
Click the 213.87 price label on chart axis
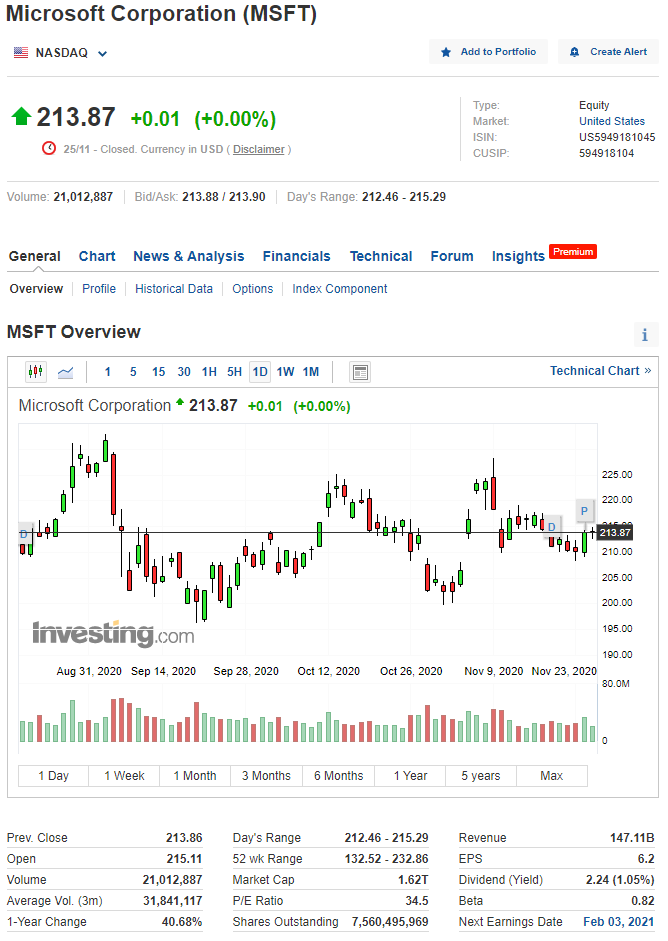tap(615, 533)
